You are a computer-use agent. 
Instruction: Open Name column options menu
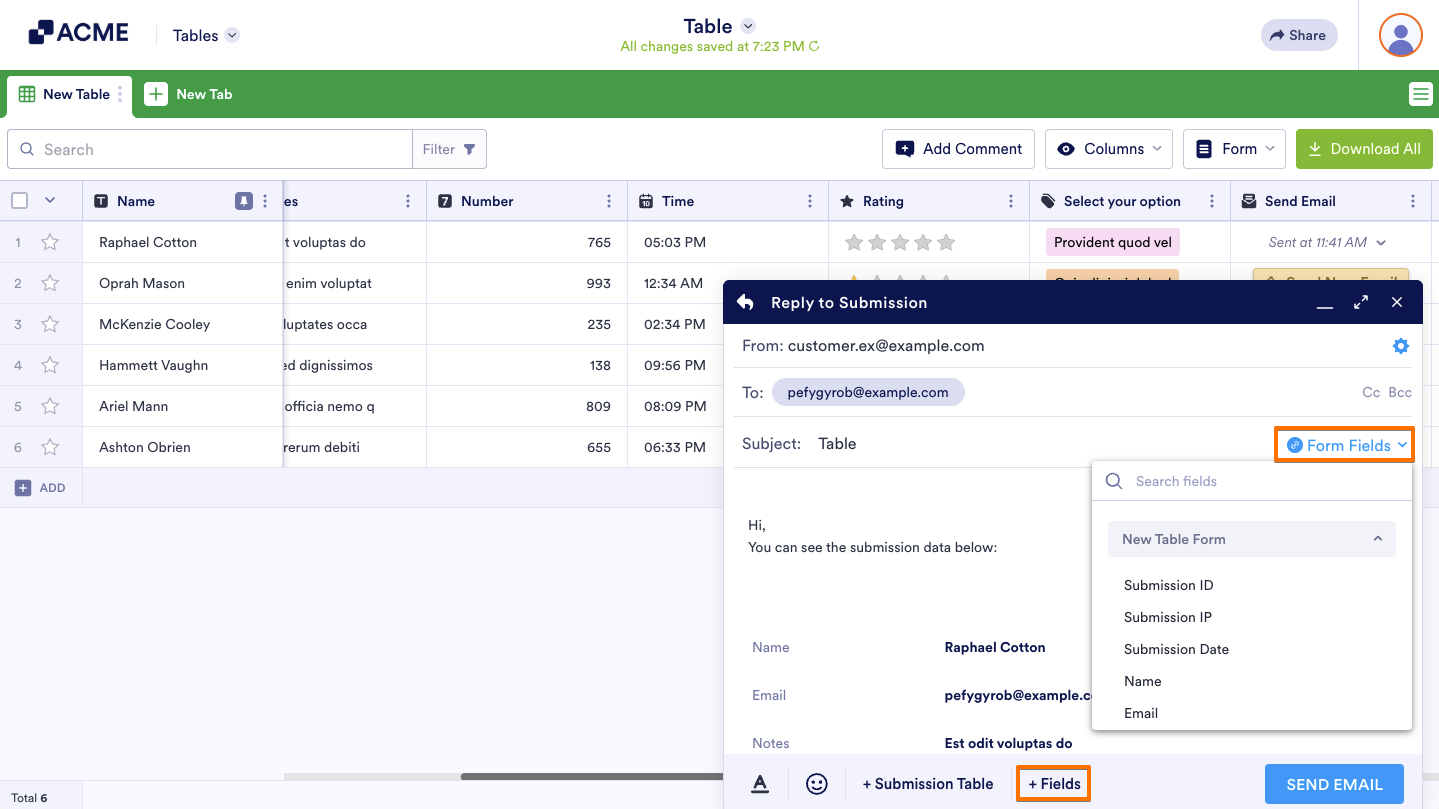pyautogui.click(x=265, y=201)
